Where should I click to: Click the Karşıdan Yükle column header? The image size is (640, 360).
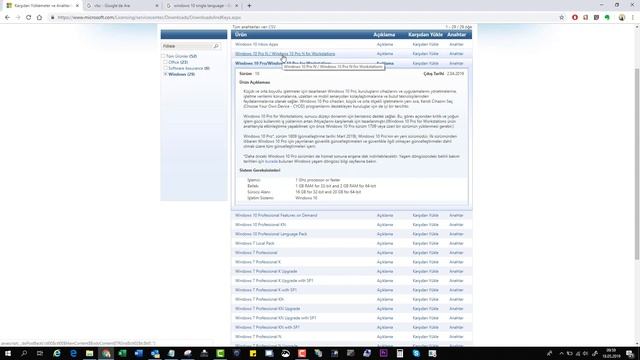click(x=425, y=35)
